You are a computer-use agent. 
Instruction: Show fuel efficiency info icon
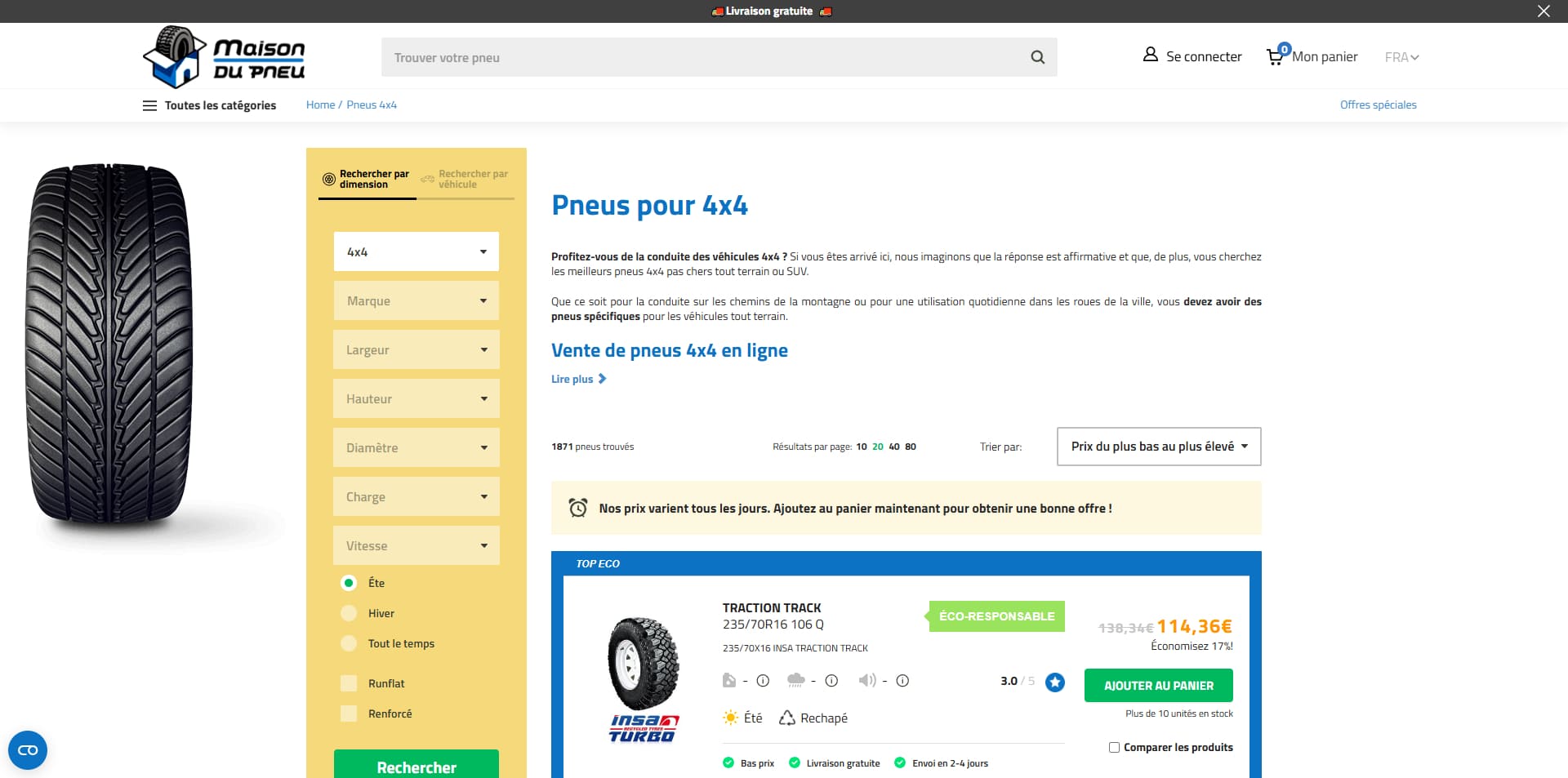[763, 680]
